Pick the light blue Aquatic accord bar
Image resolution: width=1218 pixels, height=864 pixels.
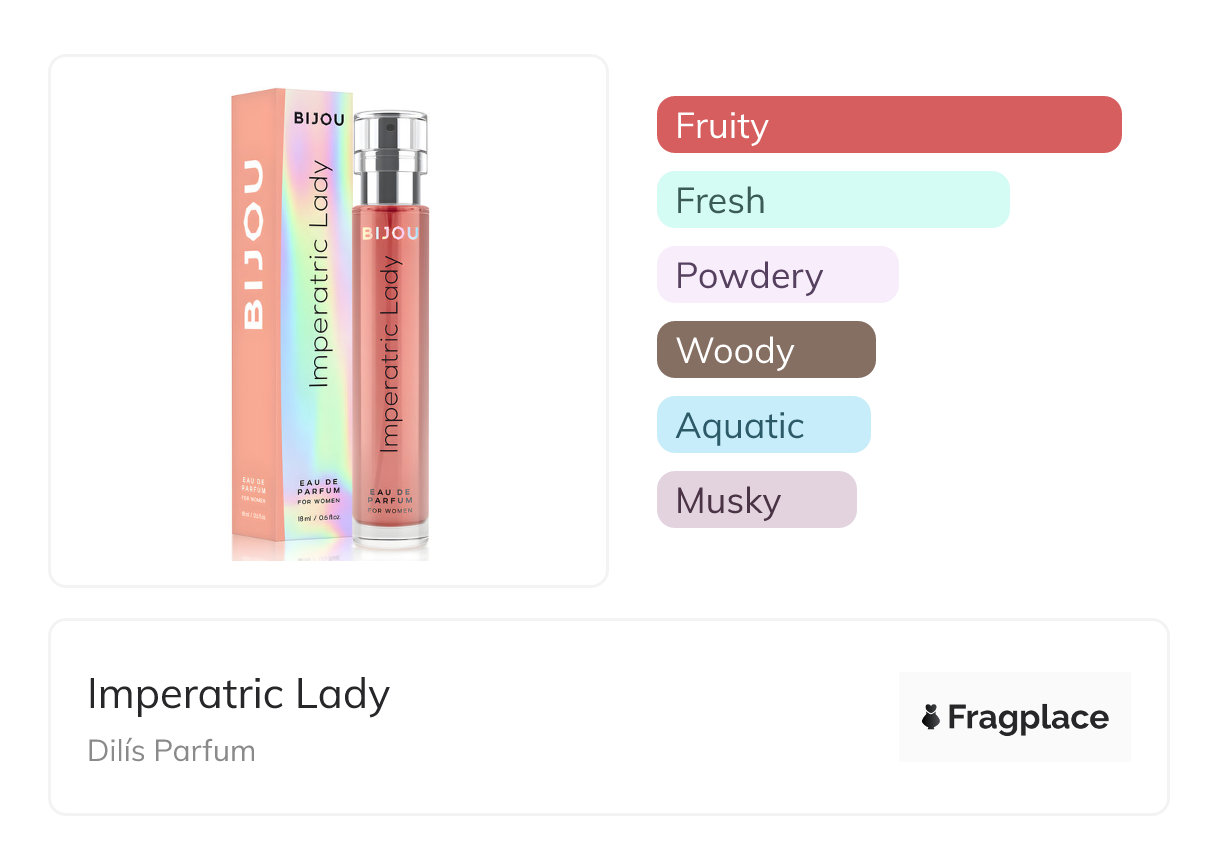click(x=763, y=425)
